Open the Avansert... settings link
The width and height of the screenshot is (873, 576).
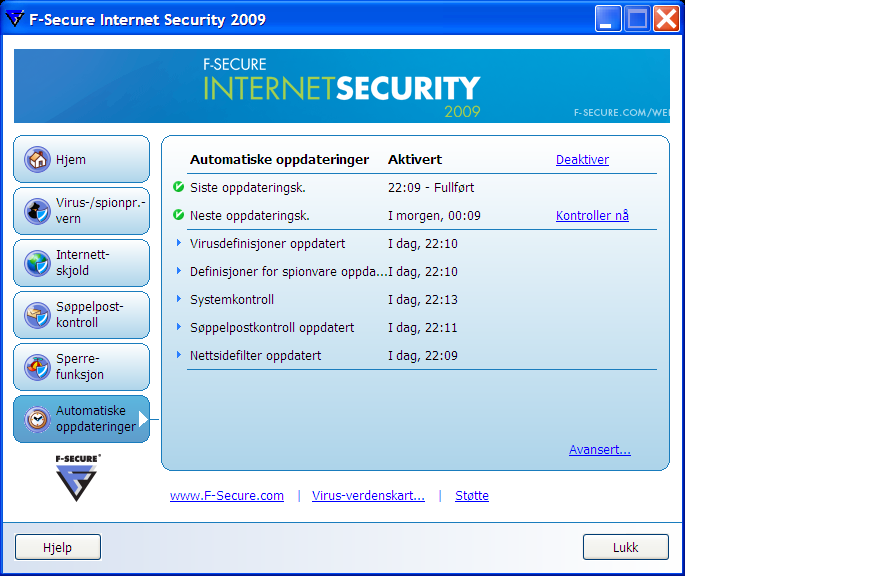(599, 450)
